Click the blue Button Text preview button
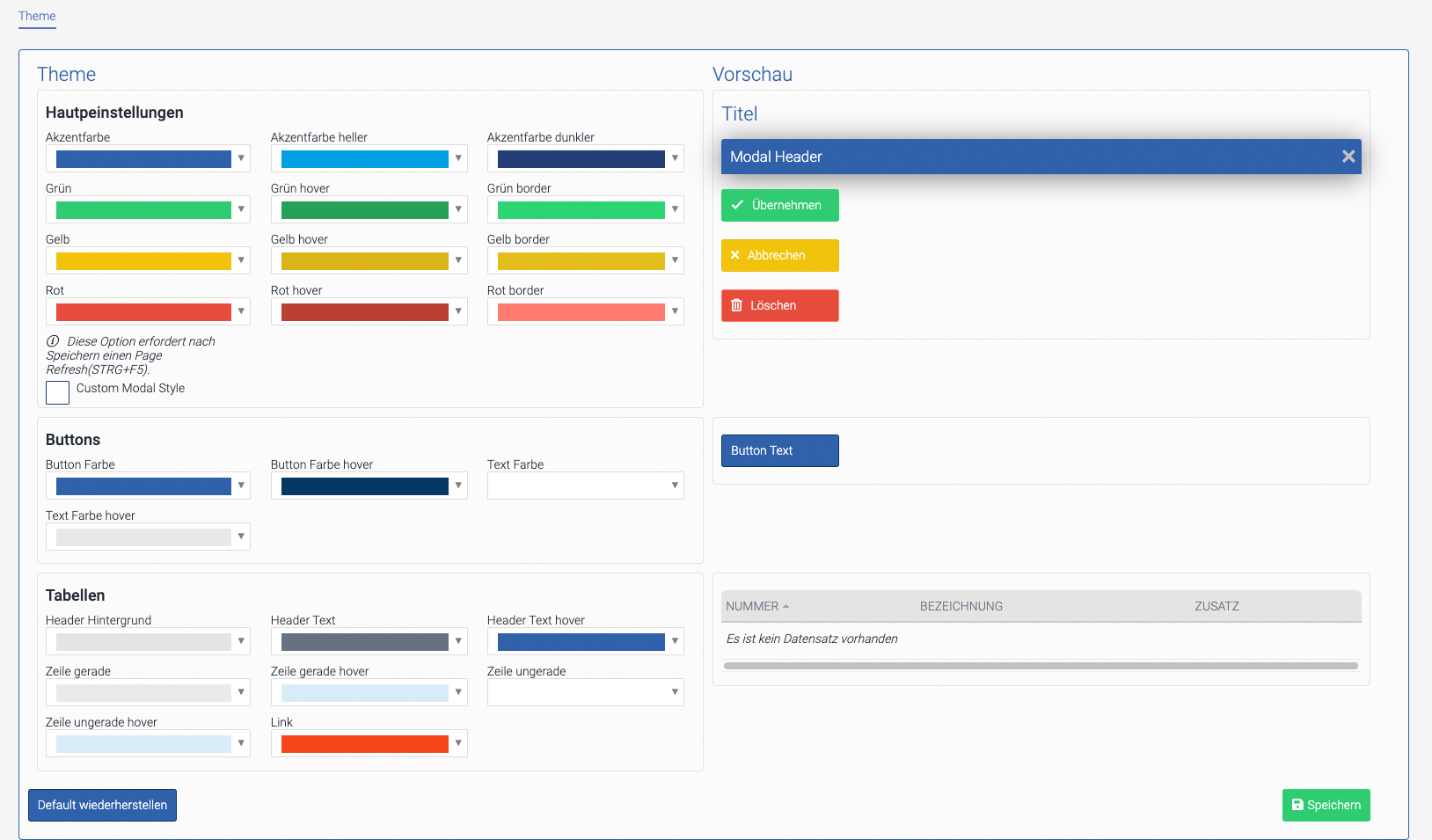This screenshot has height=840, width=1432. point(779,450)
